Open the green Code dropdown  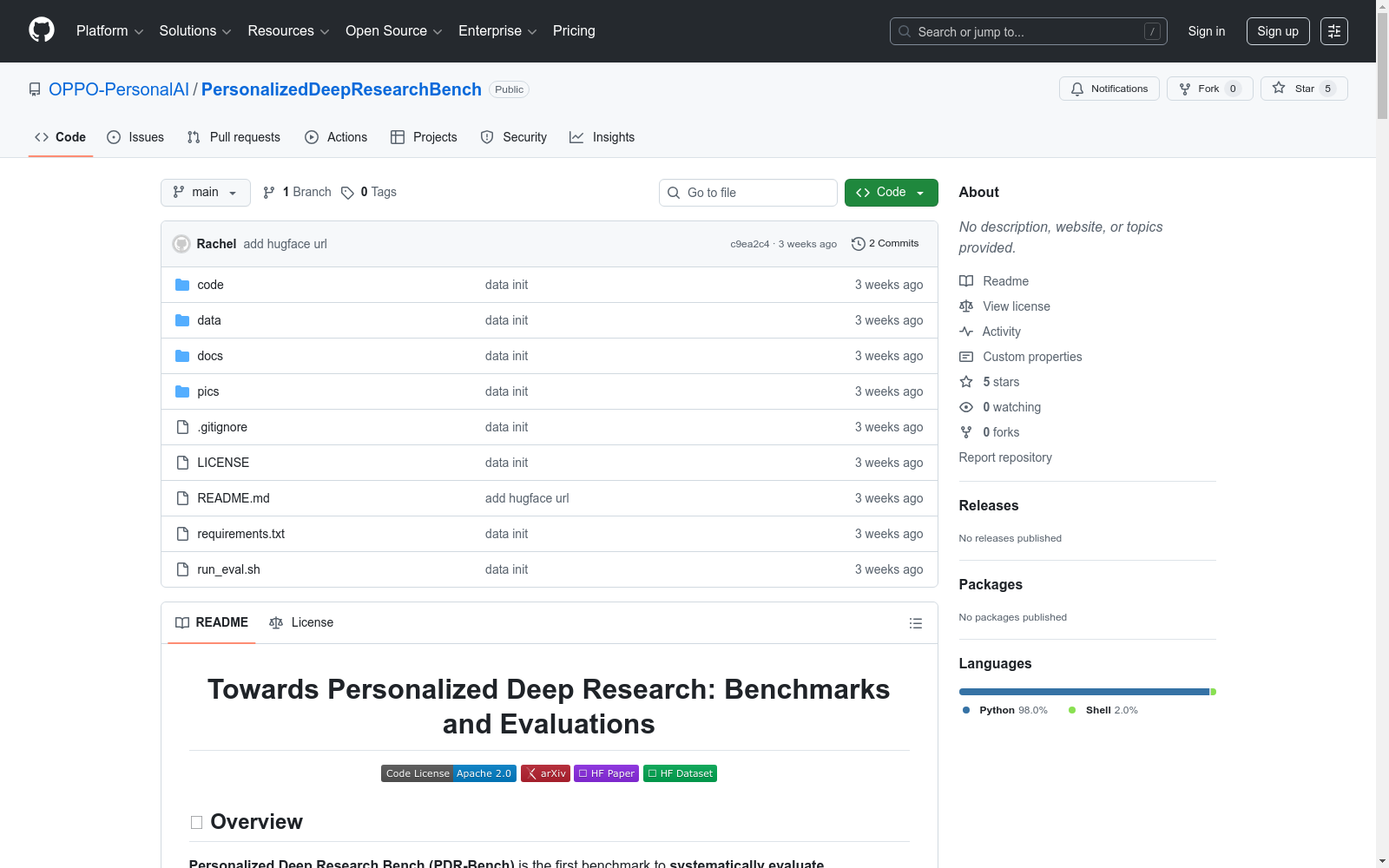(891, 193)
